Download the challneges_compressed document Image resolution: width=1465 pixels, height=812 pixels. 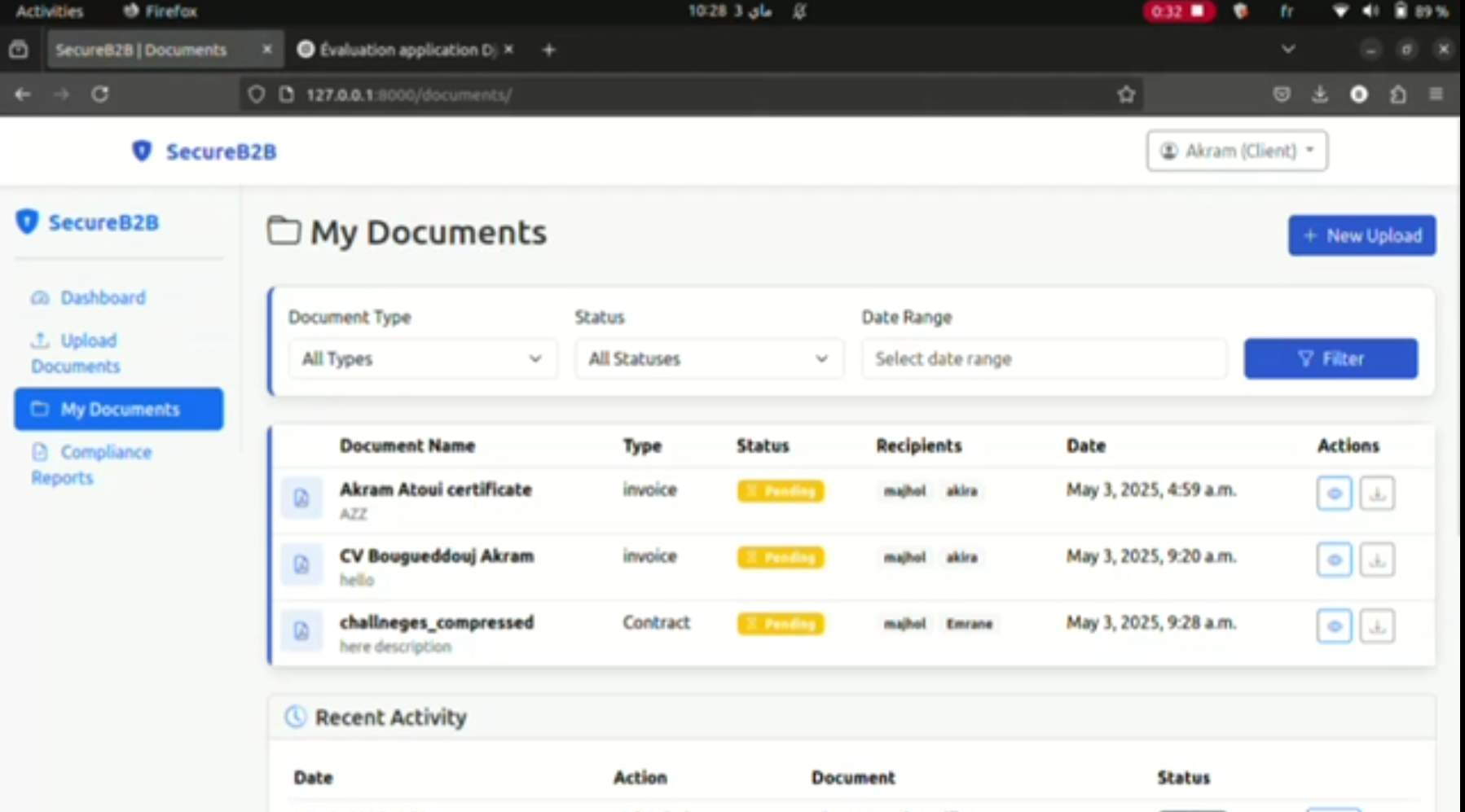coord(1377,625)
